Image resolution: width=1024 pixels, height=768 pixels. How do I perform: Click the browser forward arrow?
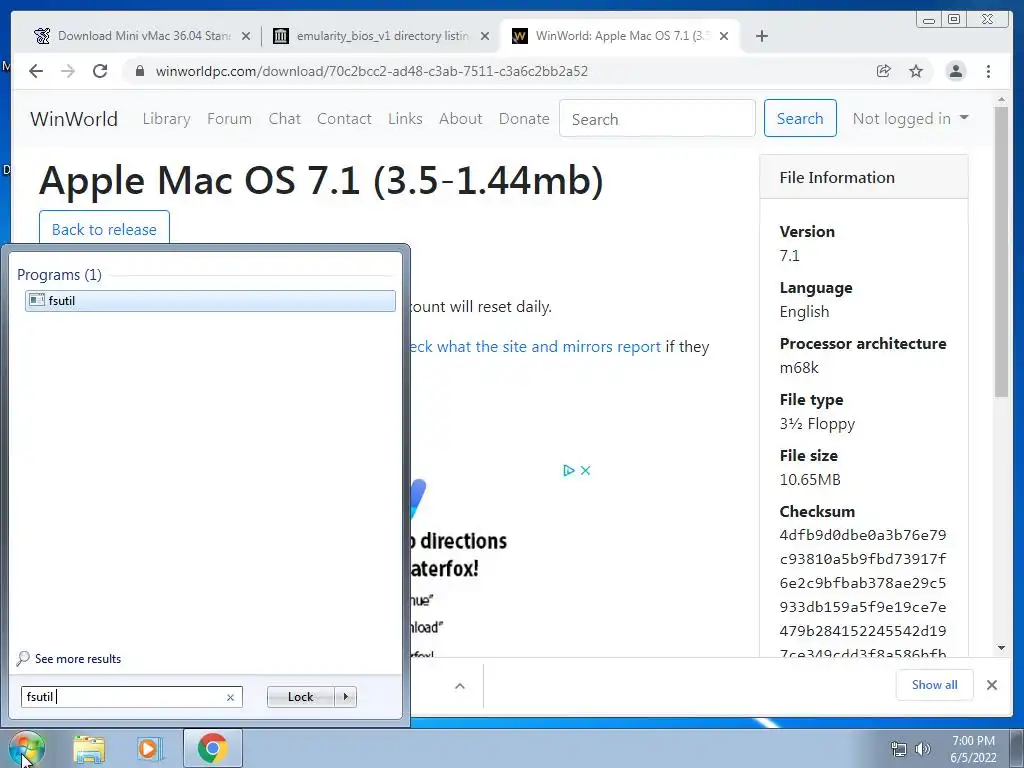(x=68, y=71)
